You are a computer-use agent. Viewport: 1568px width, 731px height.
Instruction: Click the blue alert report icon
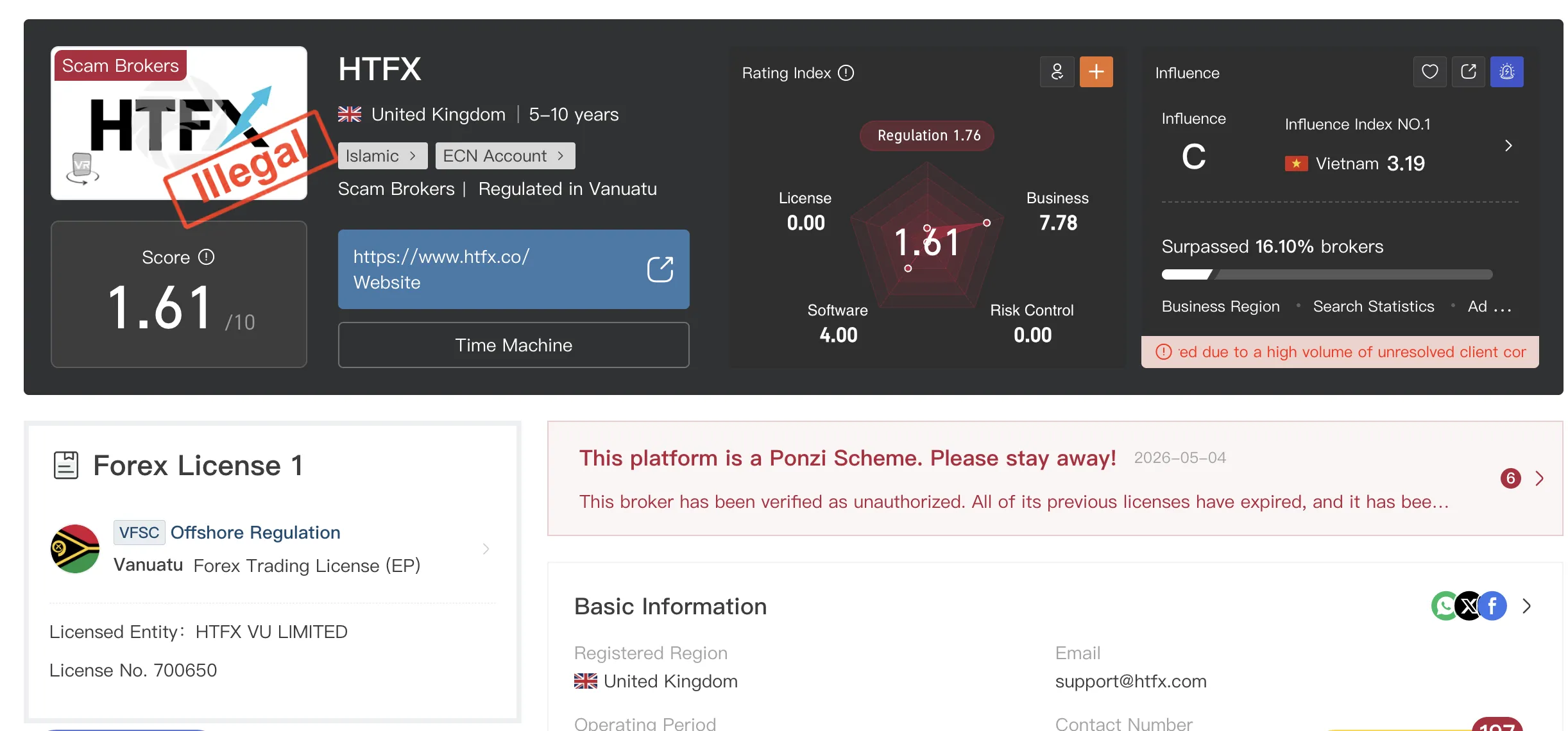coord(1506,72)
